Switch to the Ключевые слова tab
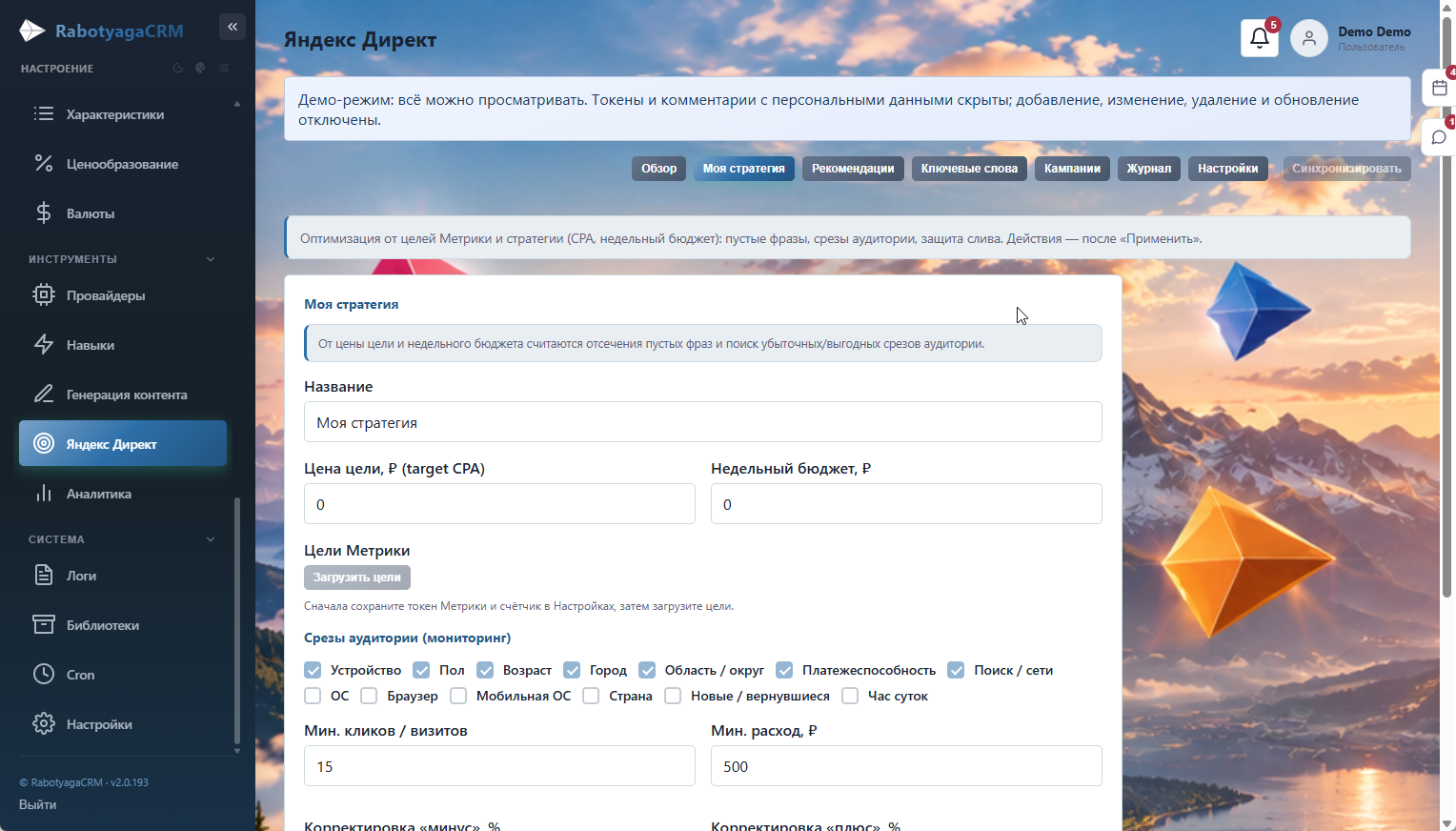 (x=969, y=169)
